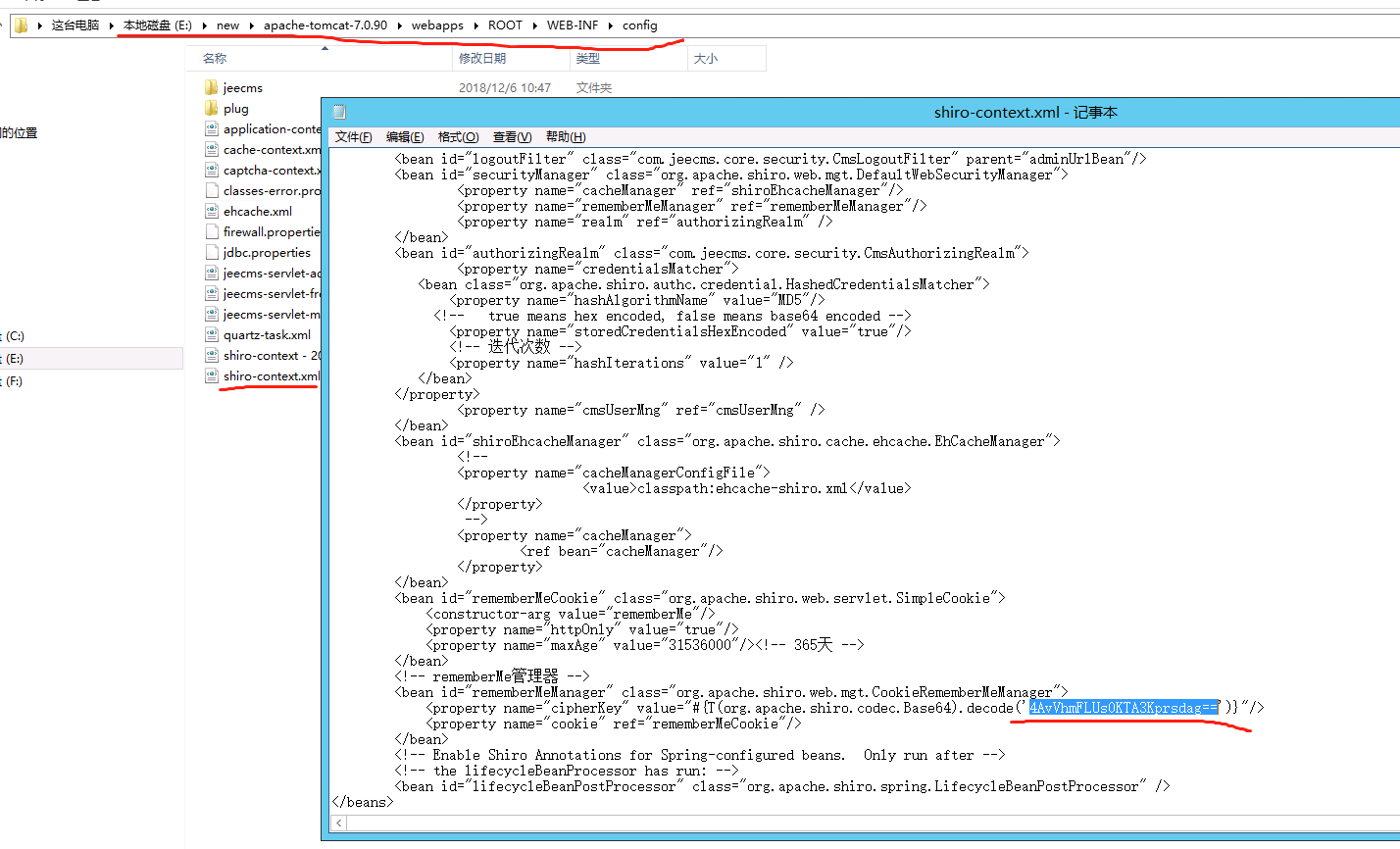Select the jeecms-servlet-ac… file icon
The image size is (1400, 849).
click(211, 273)
